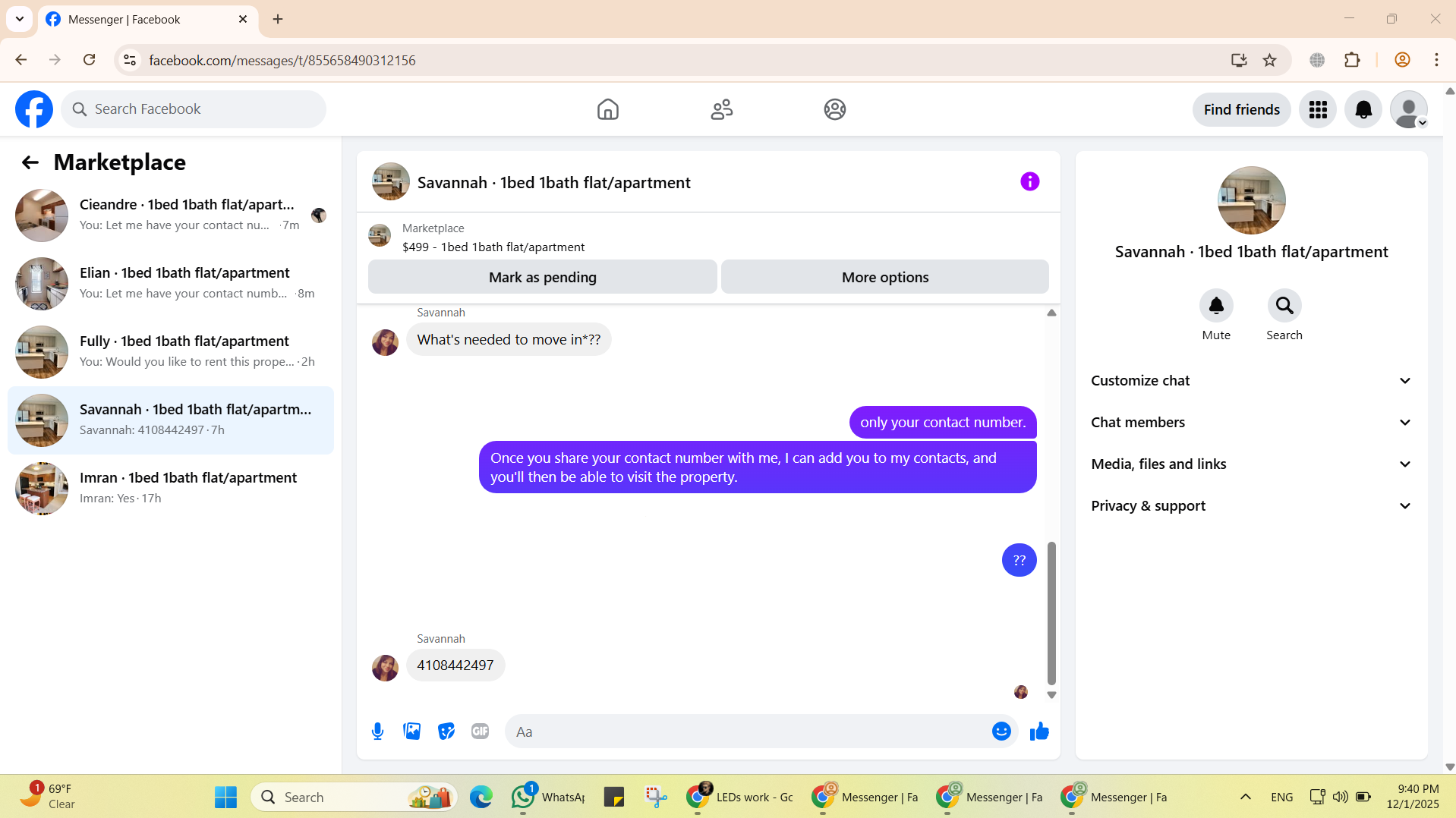
Task: Open Elian conversation
Action: tap(171, 284)
